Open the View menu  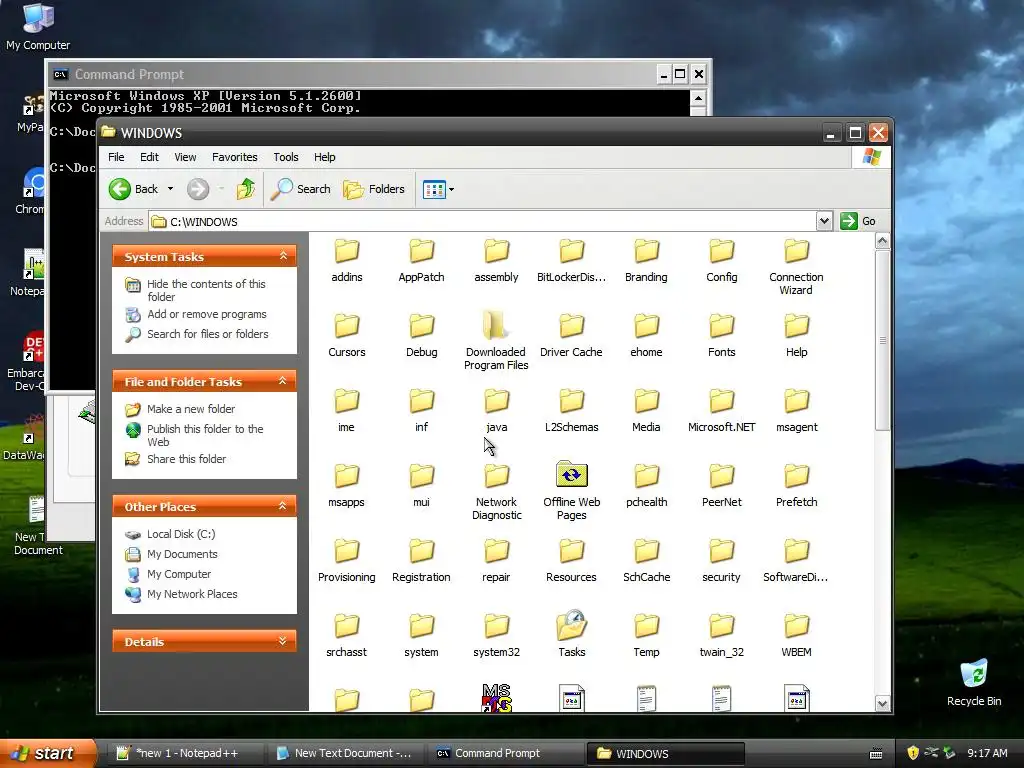(x=185, y=157)
